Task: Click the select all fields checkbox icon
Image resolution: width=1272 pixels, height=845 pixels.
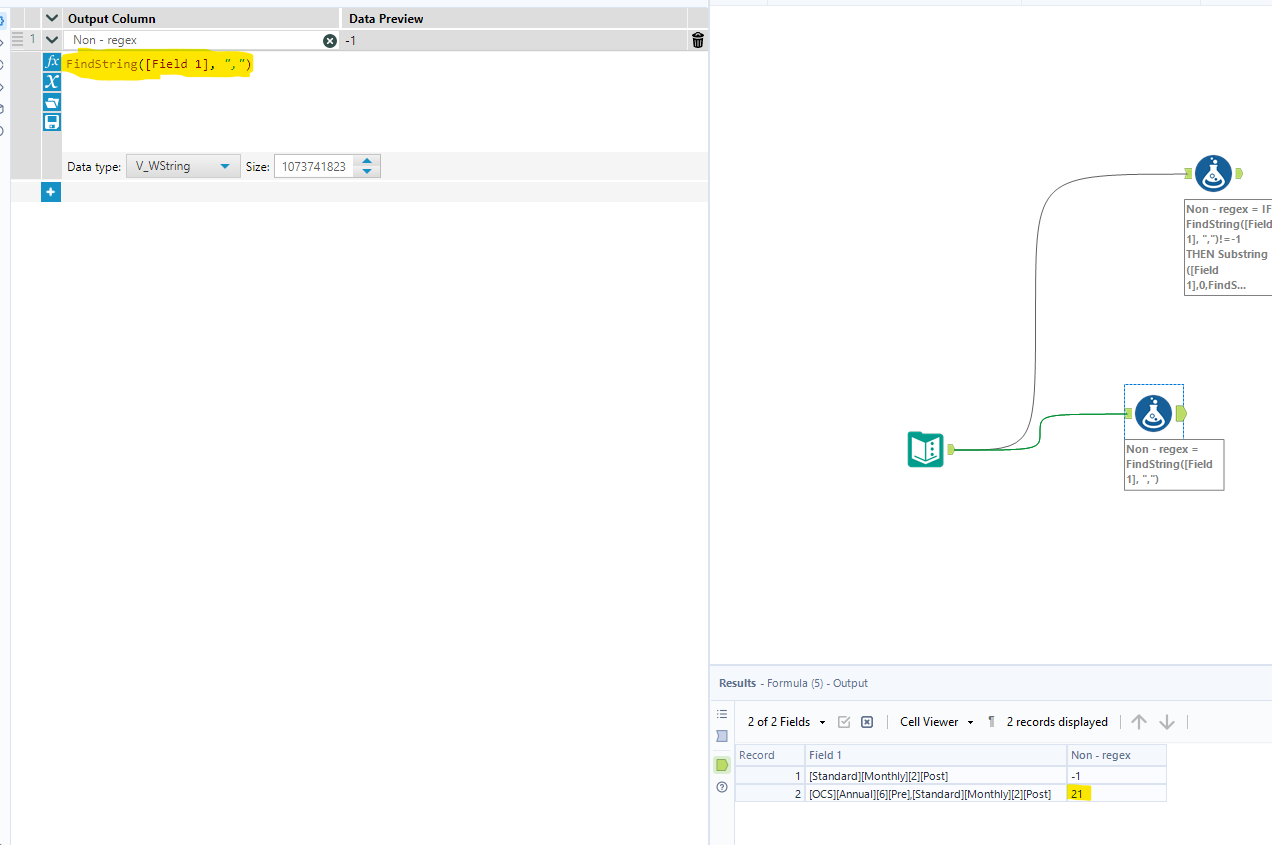Action: point(844,721)
